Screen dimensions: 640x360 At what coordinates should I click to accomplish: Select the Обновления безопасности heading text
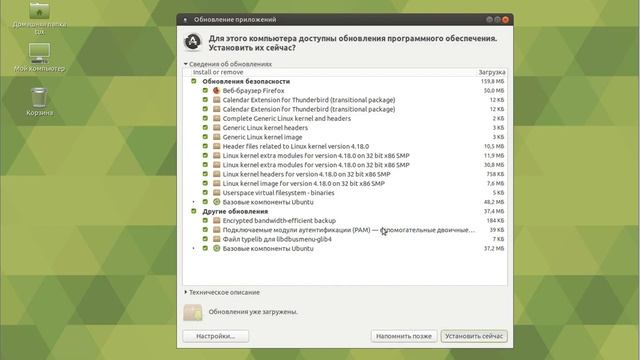[246, 81]
